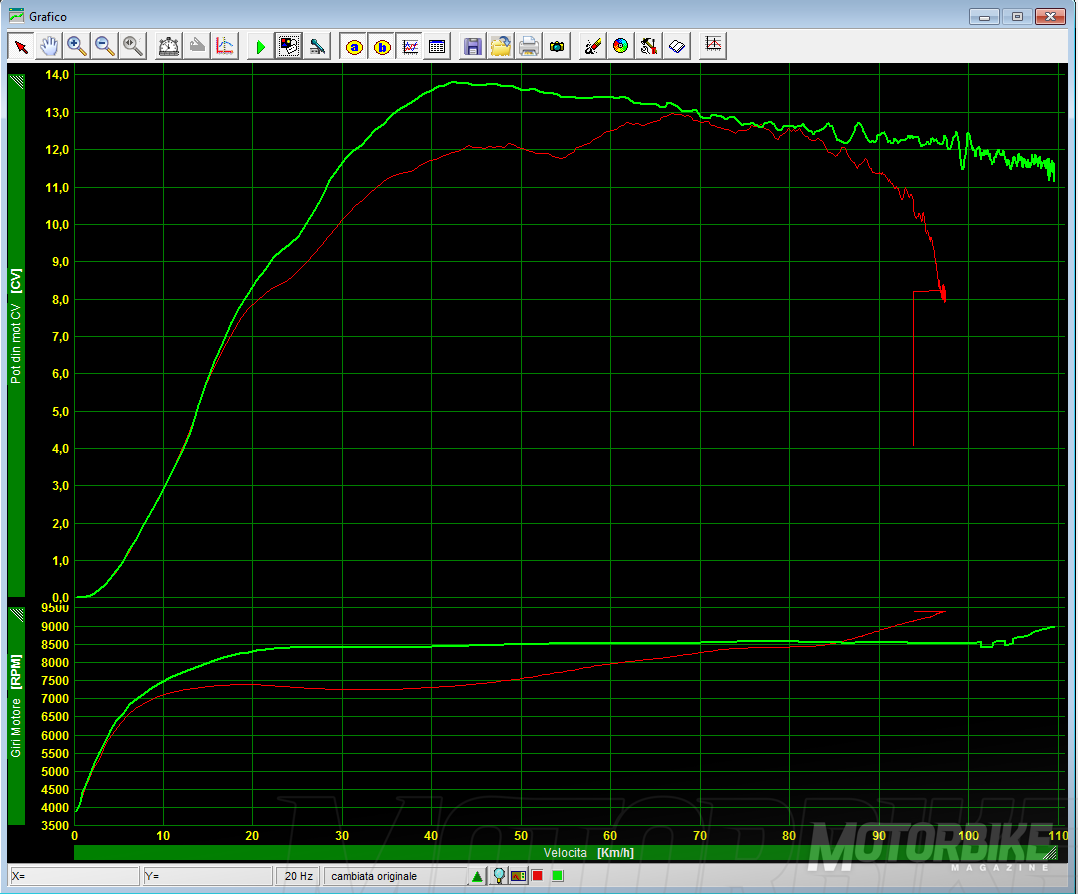Click the green triangle in status bar
Image resolution: width=1078 pixels, height=894 pixels.
[x=477, y=876]
